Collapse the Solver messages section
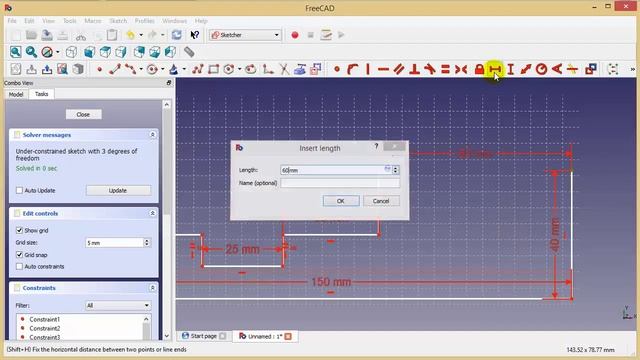Screen dimensions: 640x360 [x=152, y=135]
